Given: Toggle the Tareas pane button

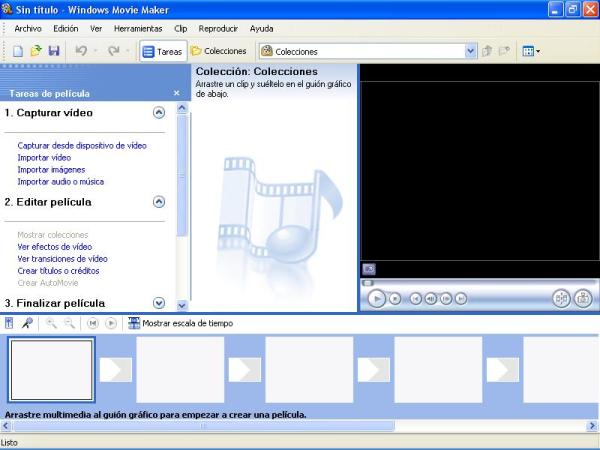Looking at the screenshot, I should [x=162, y=51].
